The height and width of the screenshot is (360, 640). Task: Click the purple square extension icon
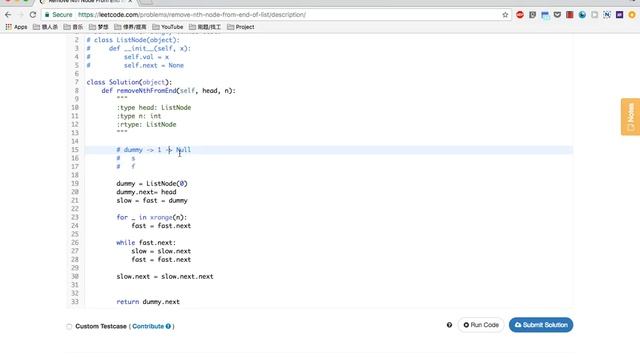pyautogui.click(x=619, y=15)
